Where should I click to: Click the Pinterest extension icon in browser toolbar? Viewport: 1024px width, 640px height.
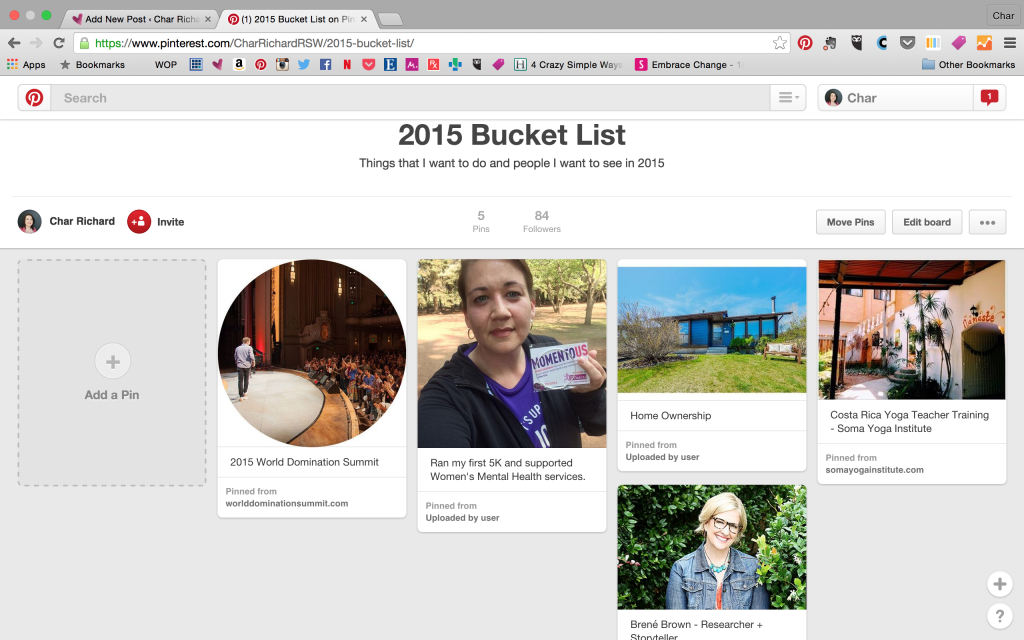(805, 43)
